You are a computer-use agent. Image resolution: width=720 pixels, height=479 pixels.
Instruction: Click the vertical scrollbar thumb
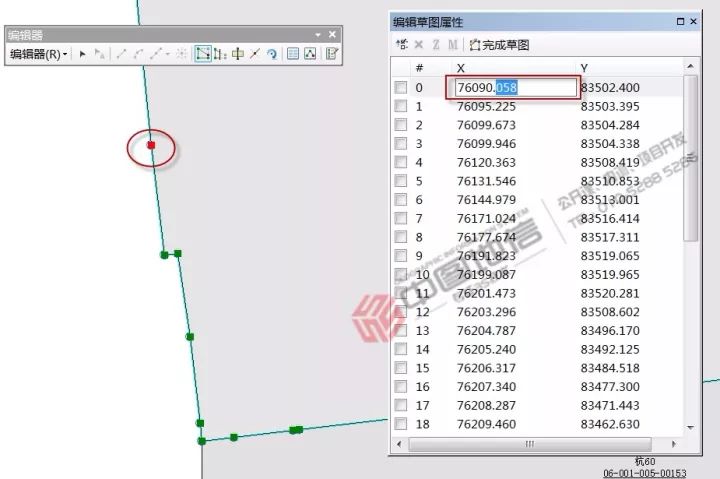tap(690, 158)
